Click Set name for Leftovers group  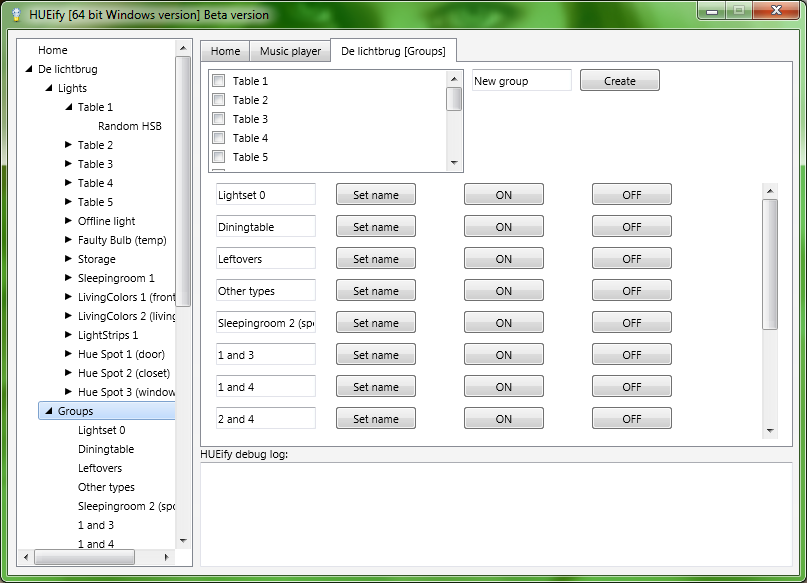tap(376, 259)
